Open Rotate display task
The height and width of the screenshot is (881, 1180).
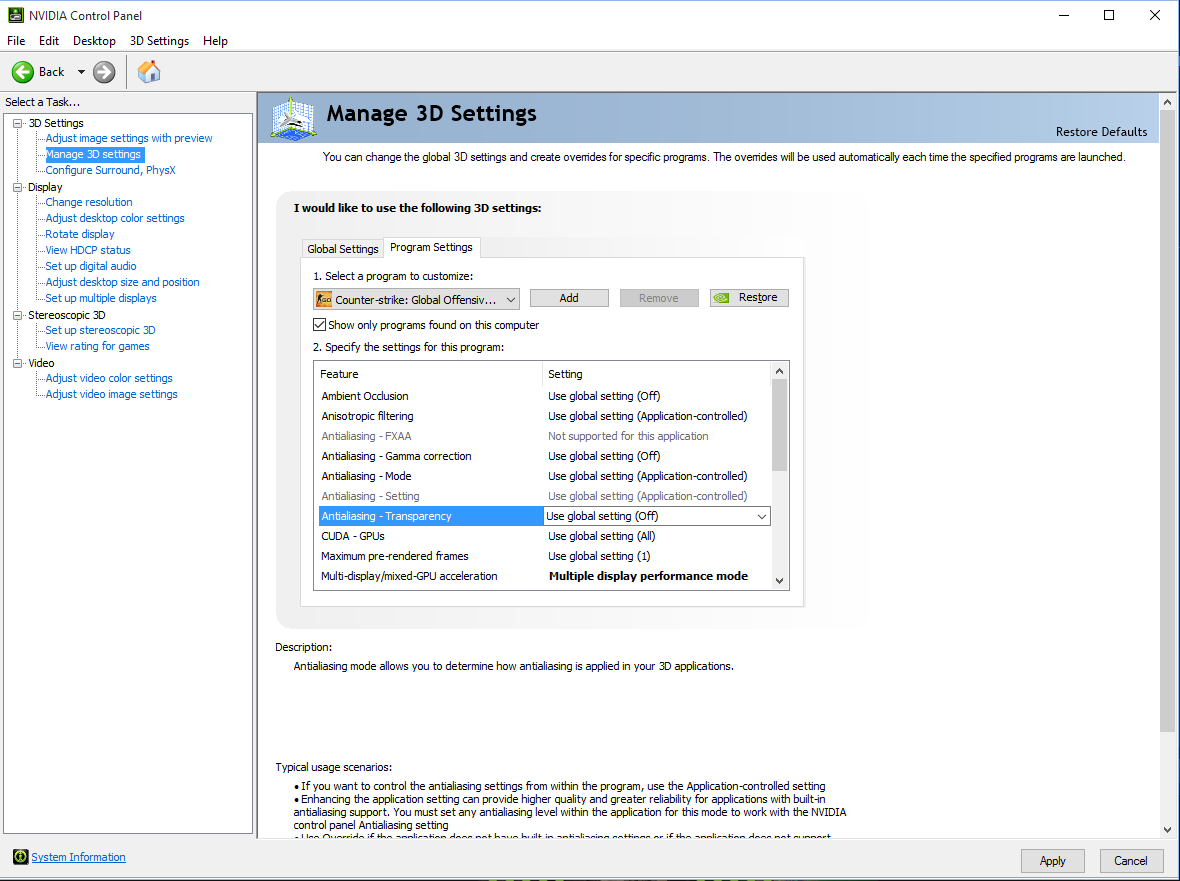click(80, 234)
